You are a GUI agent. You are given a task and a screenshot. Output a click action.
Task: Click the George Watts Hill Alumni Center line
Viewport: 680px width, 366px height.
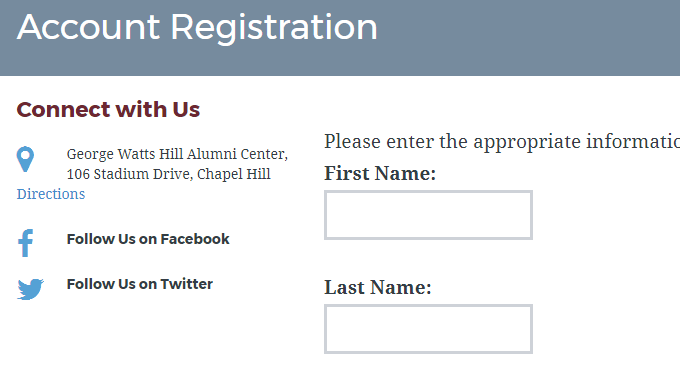177,154
